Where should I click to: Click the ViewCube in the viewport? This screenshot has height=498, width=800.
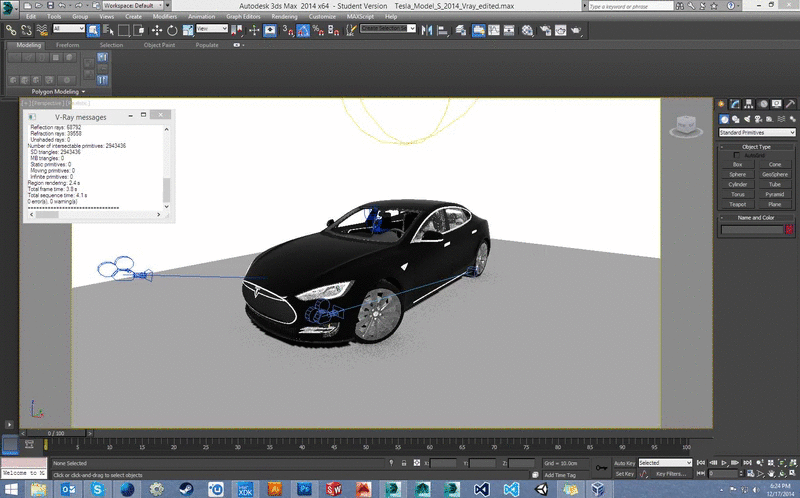(x=686, y=126)
